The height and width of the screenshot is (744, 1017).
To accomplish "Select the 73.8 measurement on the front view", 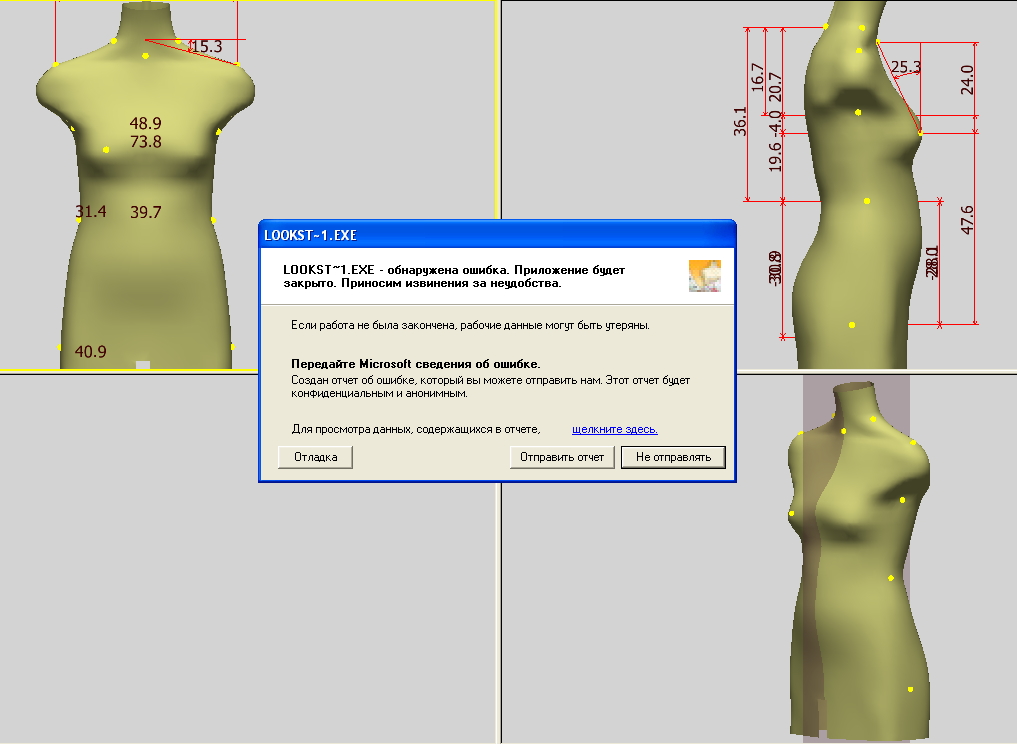I will click(x=145, y=141).
